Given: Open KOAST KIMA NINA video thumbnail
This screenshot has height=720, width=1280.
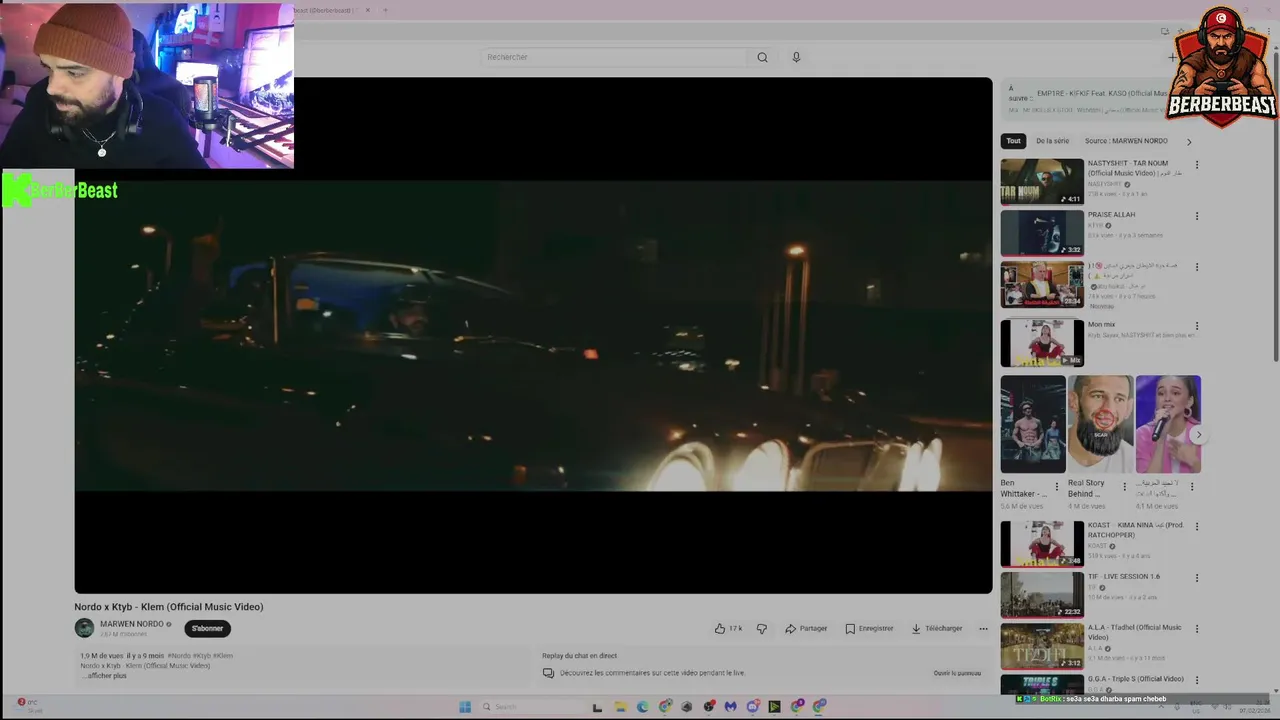Looking at the screenshot, I should 1042,543.
